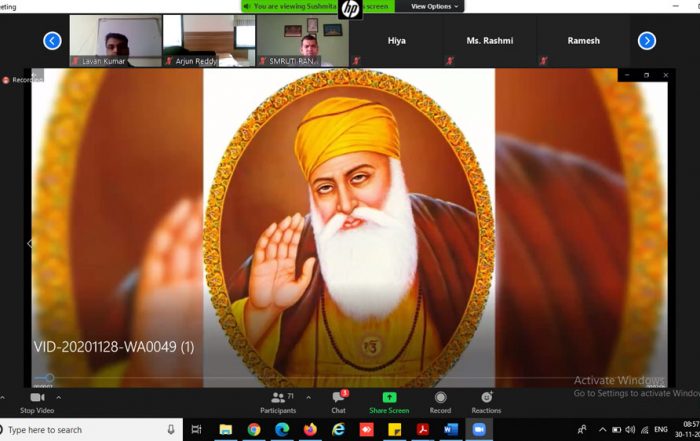Click the battery icon in system tray

tap(617, 430)
